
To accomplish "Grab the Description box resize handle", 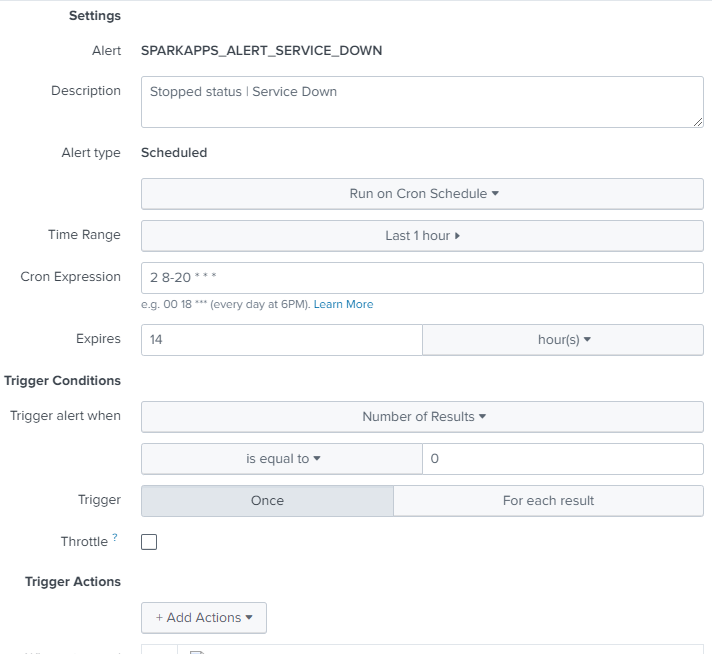I will pos(697,121).
